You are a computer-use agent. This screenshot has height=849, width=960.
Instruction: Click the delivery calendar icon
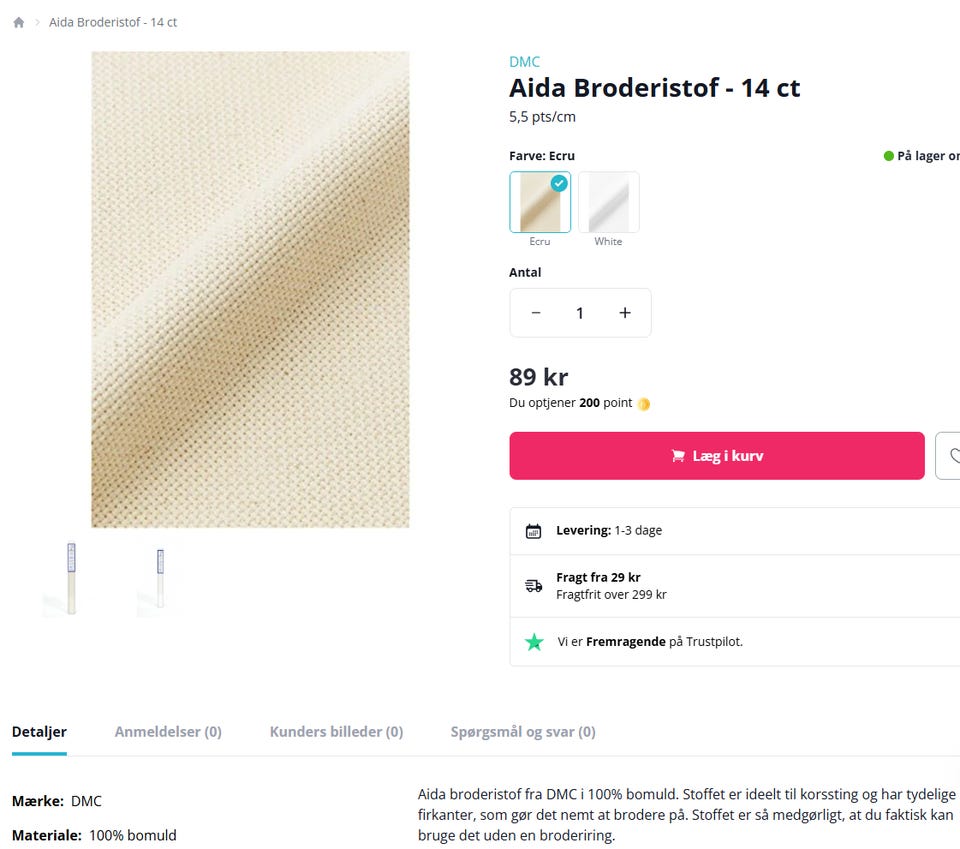(534, 530)
